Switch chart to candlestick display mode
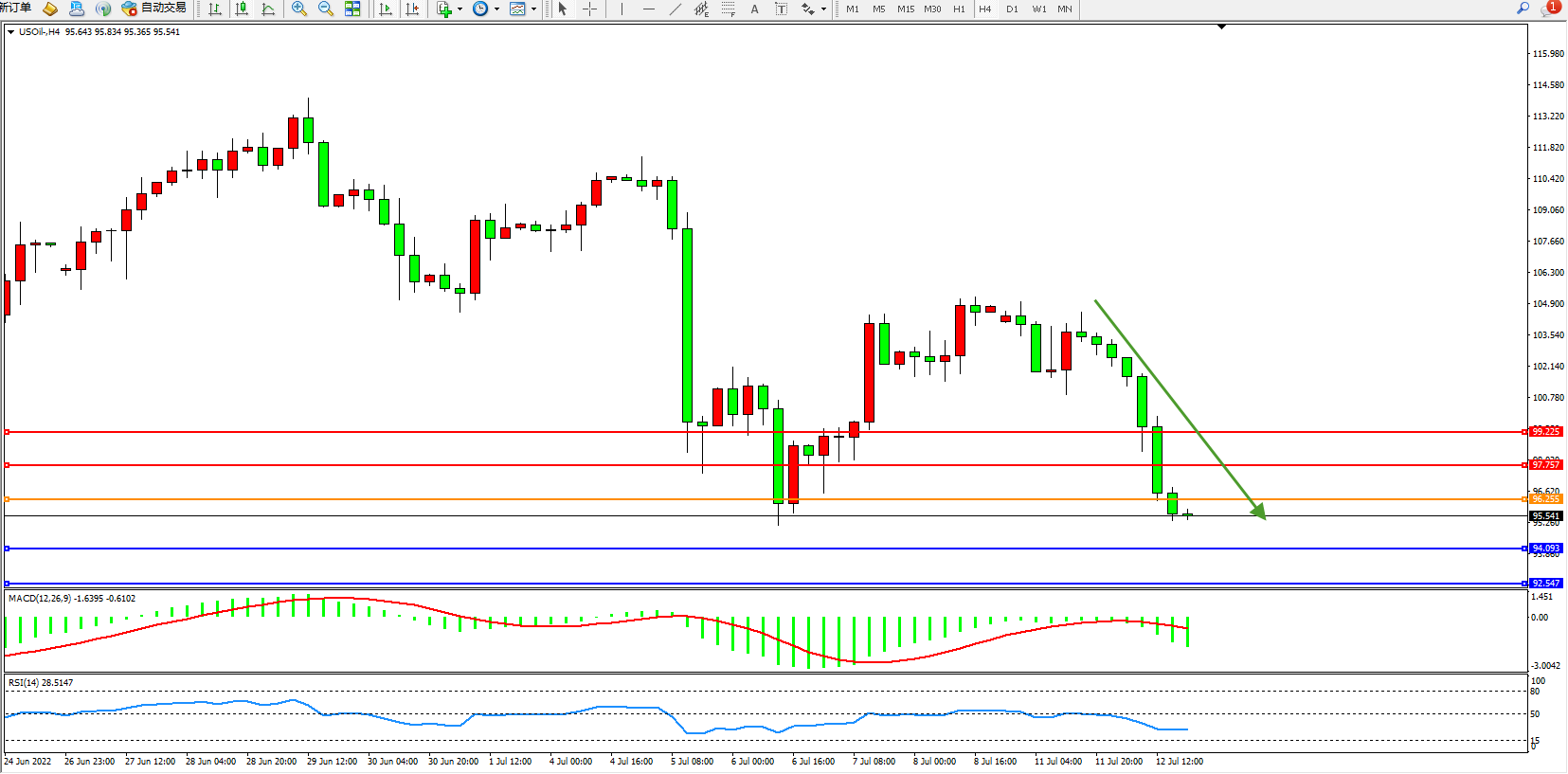Image resolution: width=1568 pixels, height=774 pixels. tap(242, 9)
